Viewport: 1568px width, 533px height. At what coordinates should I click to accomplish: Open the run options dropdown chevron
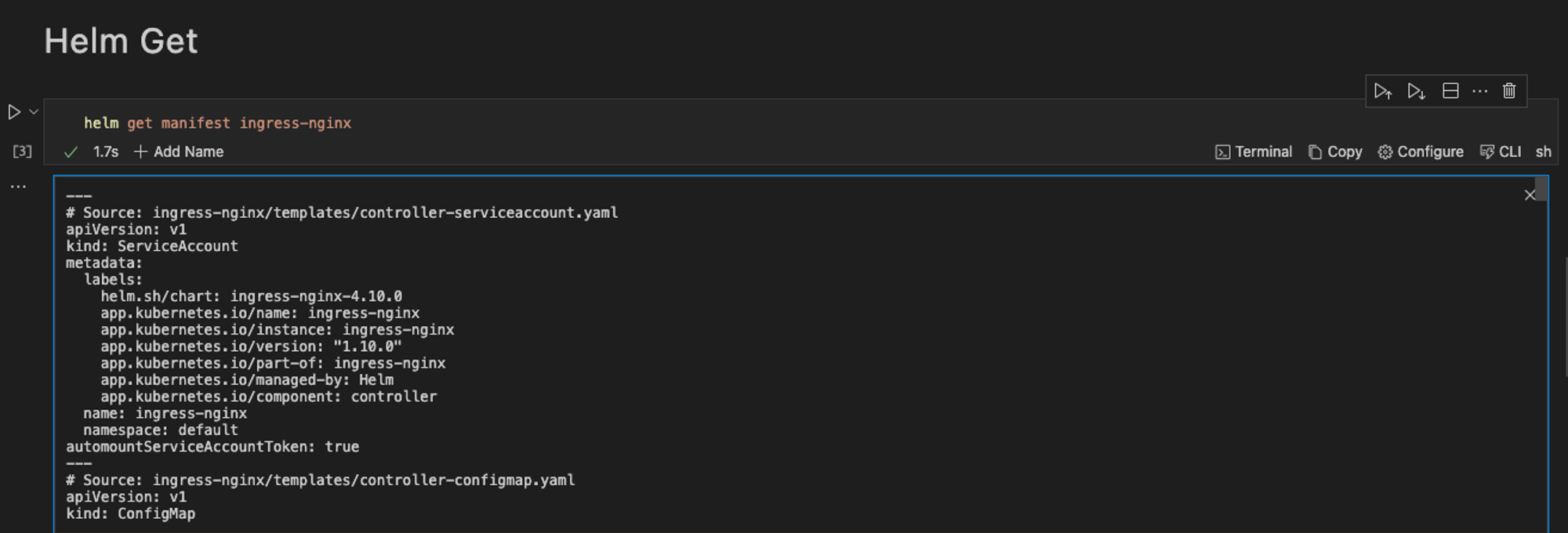click(34, 112)
